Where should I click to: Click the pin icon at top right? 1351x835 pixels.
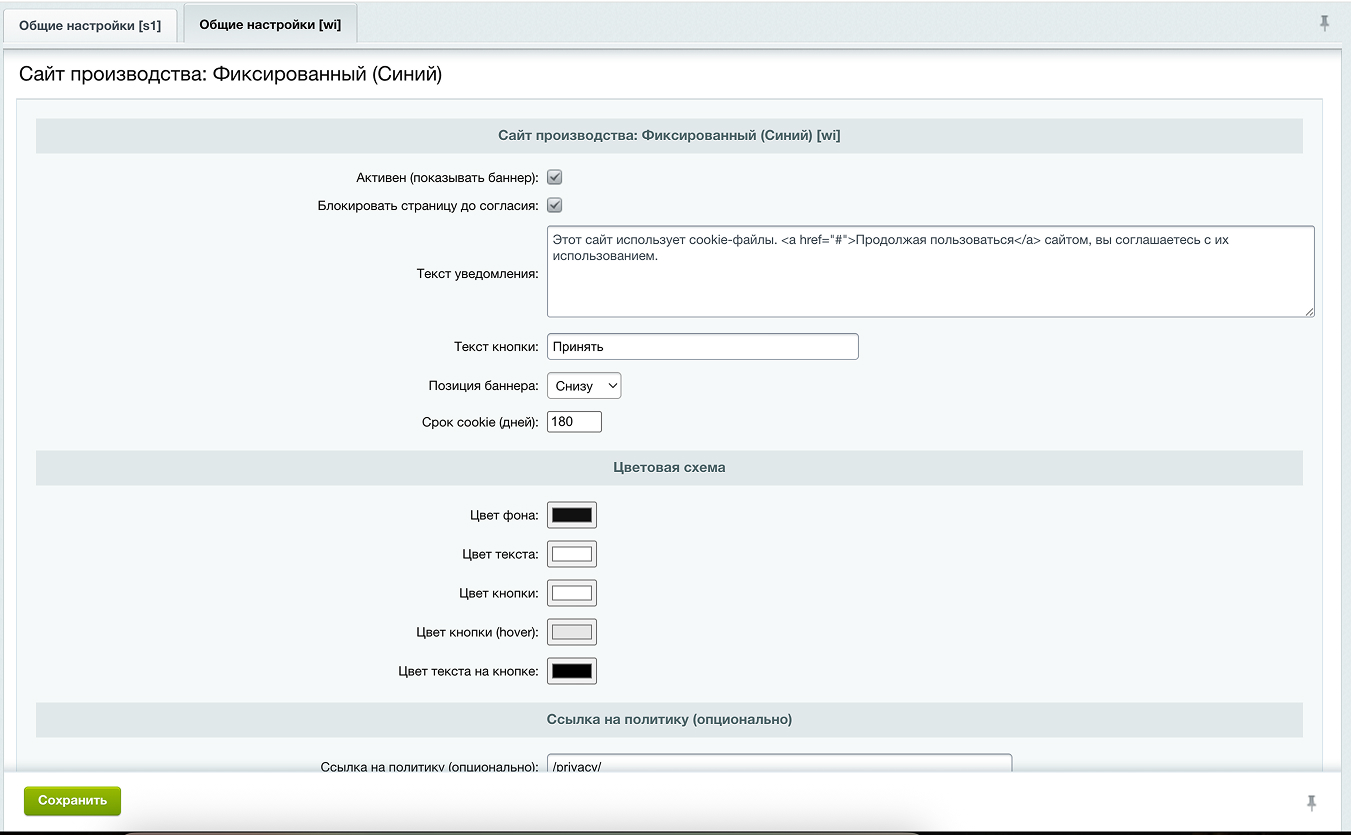[x=1324, y=23]
